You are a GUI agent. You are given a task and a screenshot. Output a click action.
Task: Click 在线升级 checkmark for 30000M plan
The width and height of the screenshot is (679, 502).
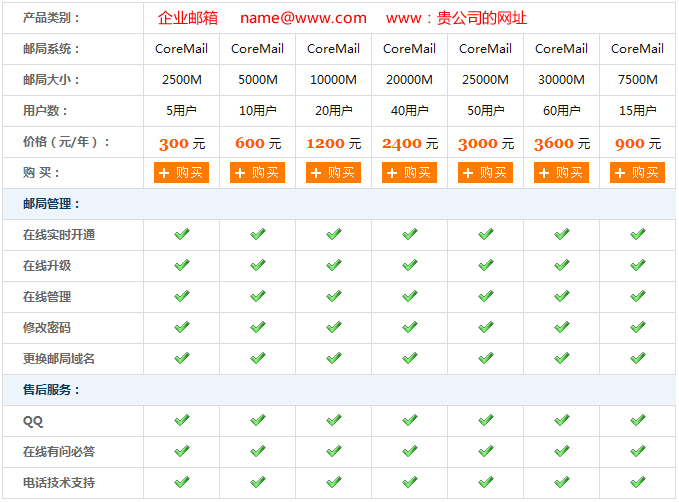562,265
